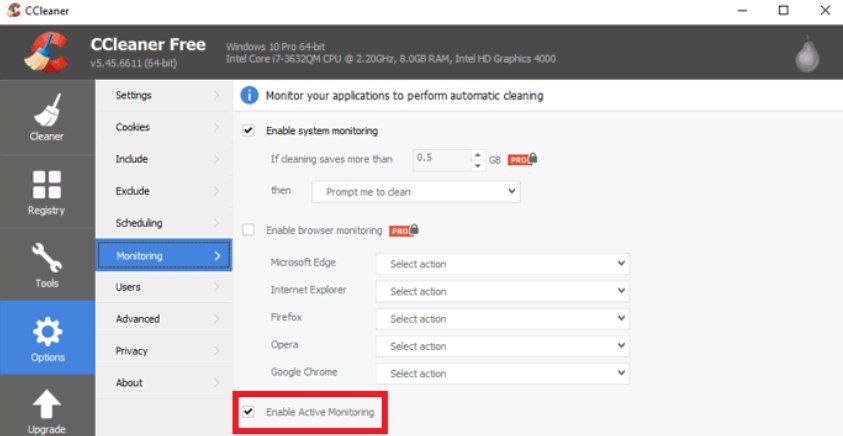843x436 pixels.
Task: Maximize the CCleaner window
Action: pyautogui.click(x=784, y=11)
